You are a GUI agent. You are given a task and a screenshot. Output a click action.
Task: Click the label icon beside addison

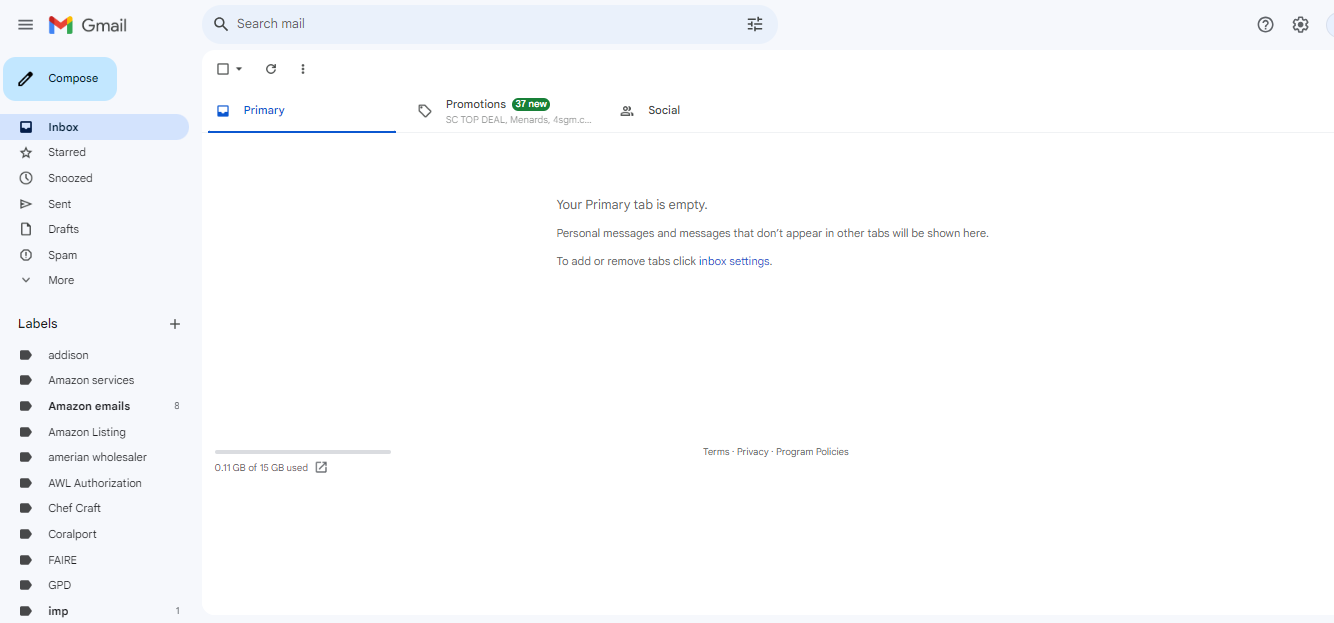(x=26, y=355)
